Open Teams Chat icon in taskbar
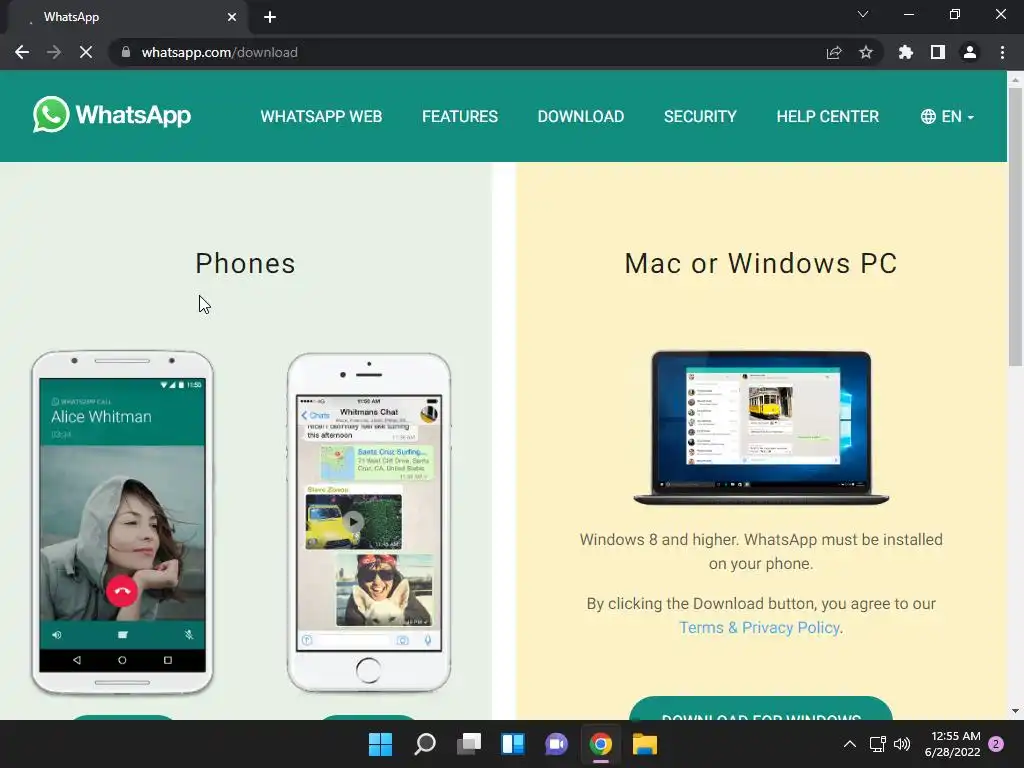 point(557,744)
